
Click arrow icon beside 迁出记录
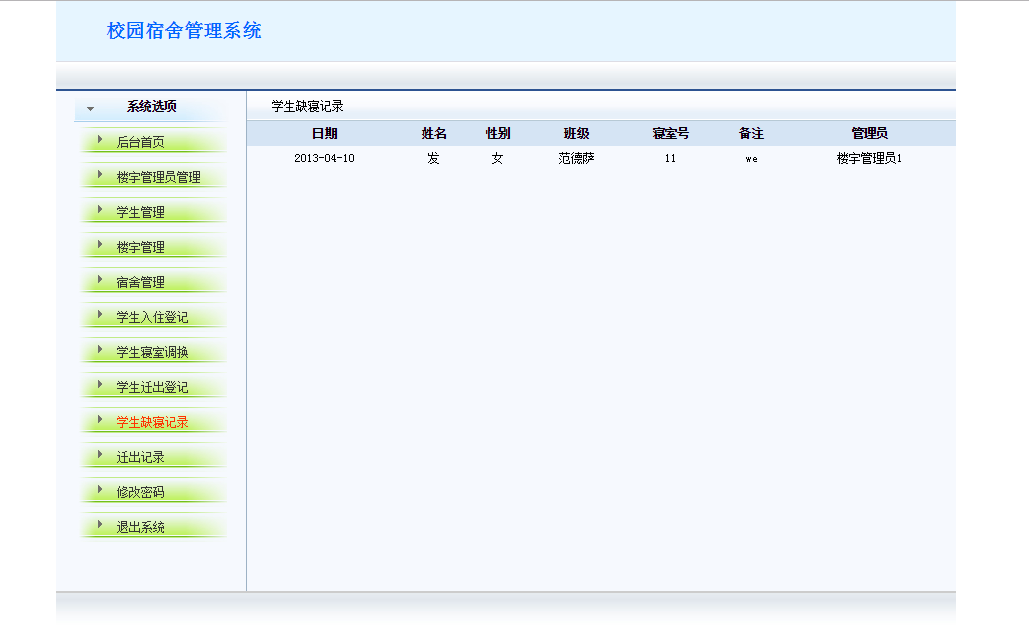click(100, 455)
